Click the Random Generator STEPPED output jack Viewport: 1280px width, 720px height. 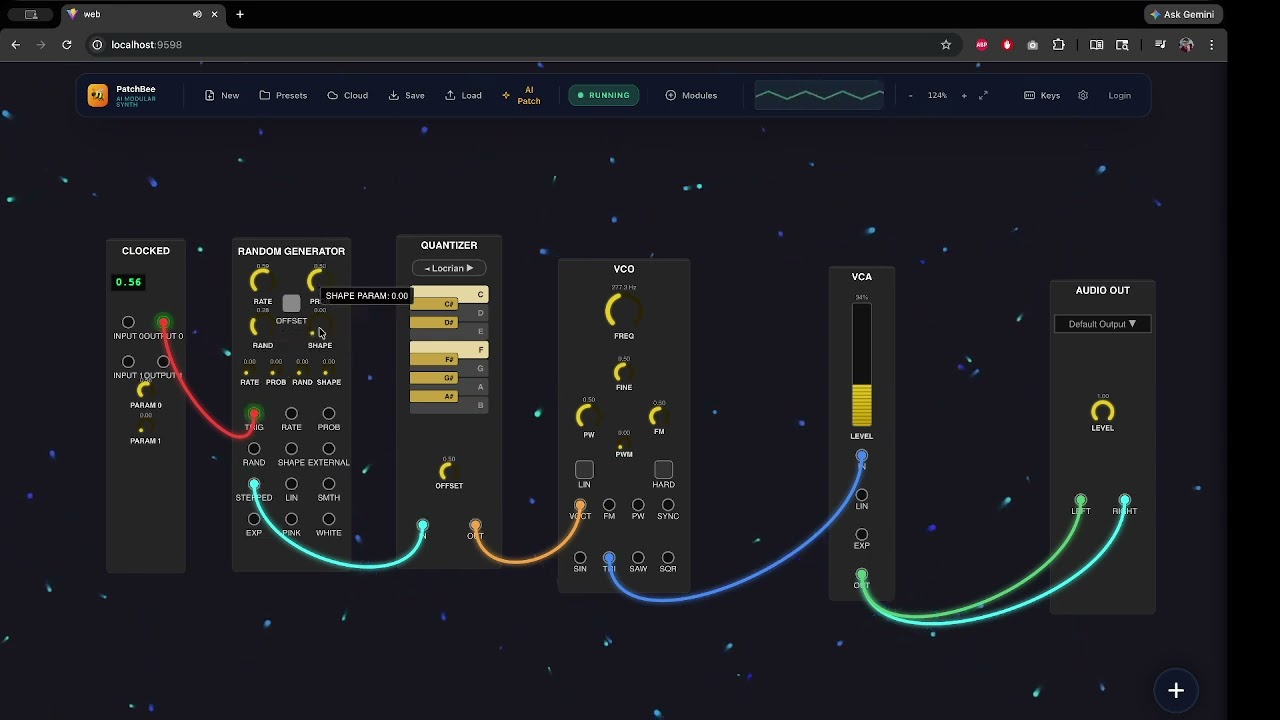254,484
